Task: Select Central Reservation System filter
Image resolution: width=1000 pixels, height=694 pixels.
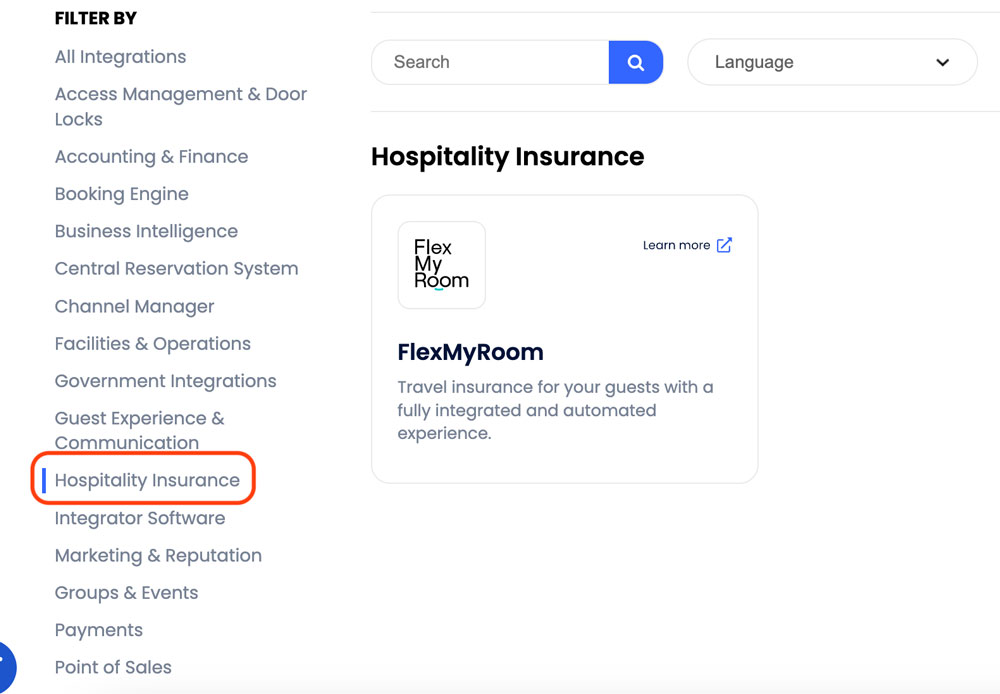Action: coord(177,269)
